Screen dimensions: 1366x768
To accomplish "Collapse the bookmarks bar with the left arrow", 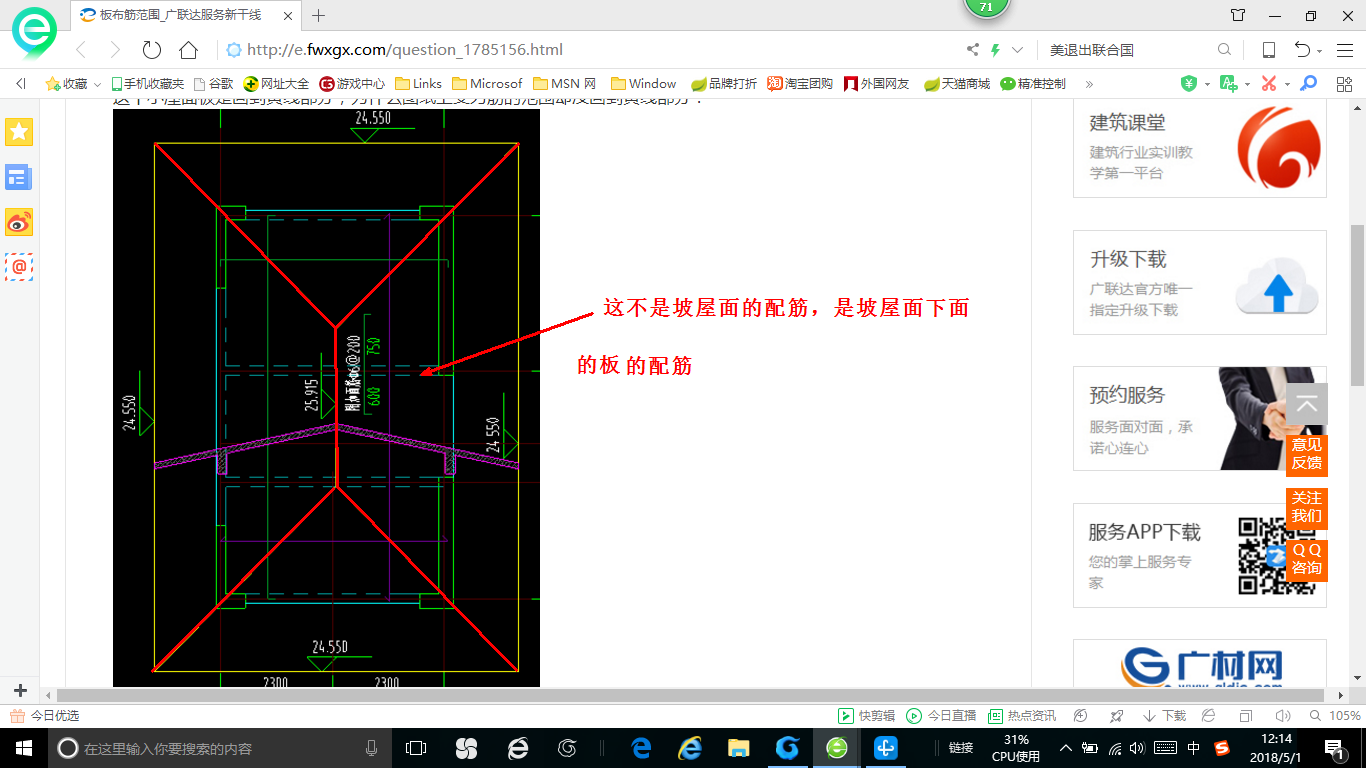I will click(21, 84).
